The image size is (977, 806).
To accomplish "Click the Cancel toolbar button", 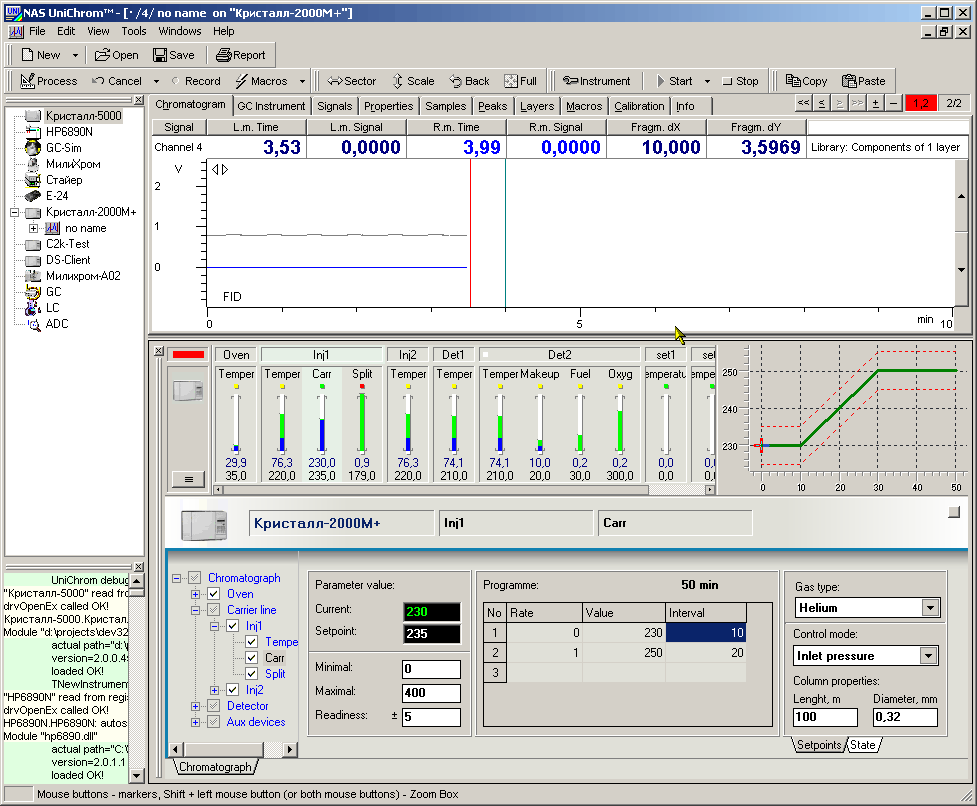I will [x=117, y=81].
